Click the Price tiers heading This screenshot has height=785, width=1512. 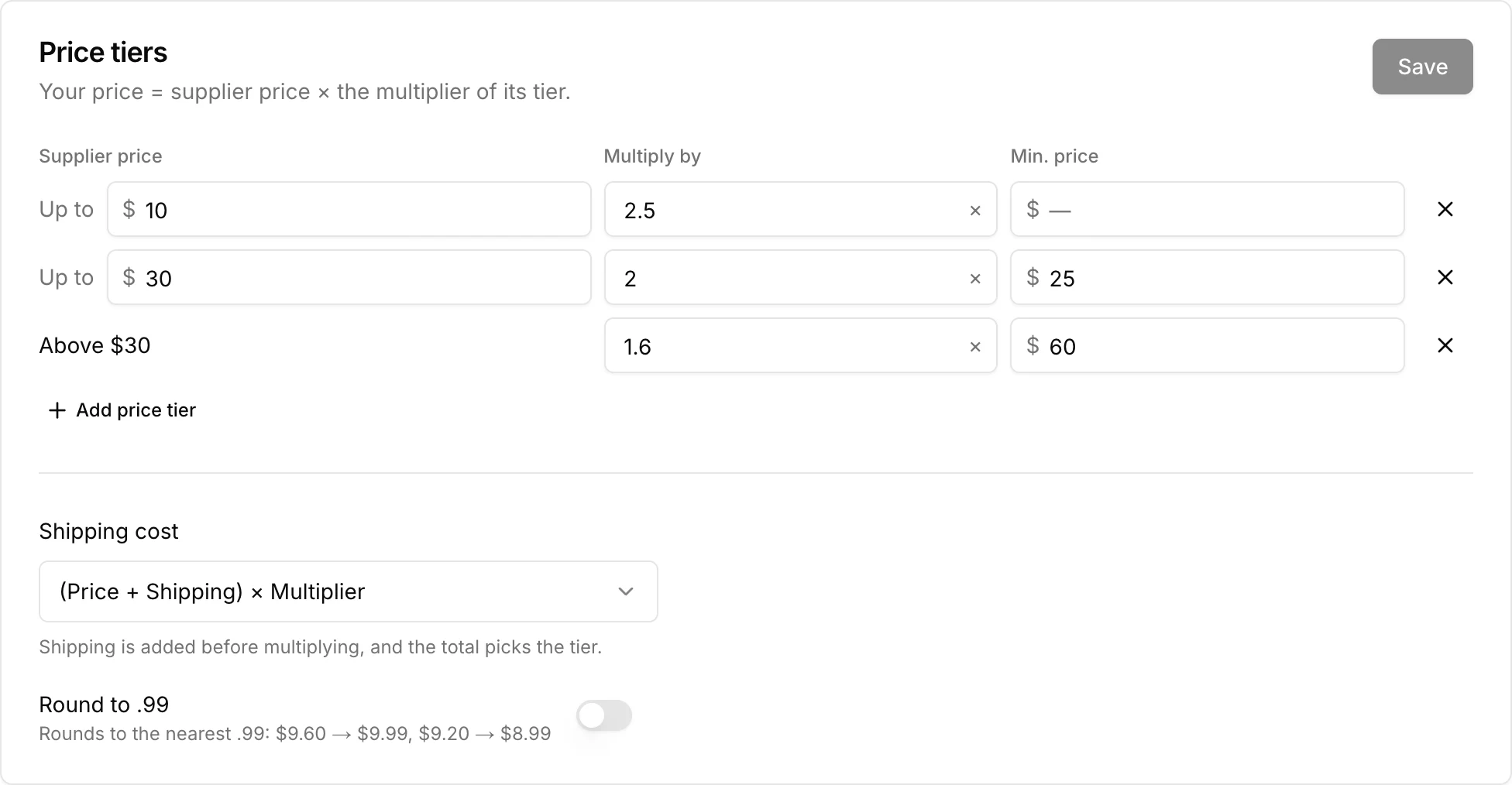[103, 53]
